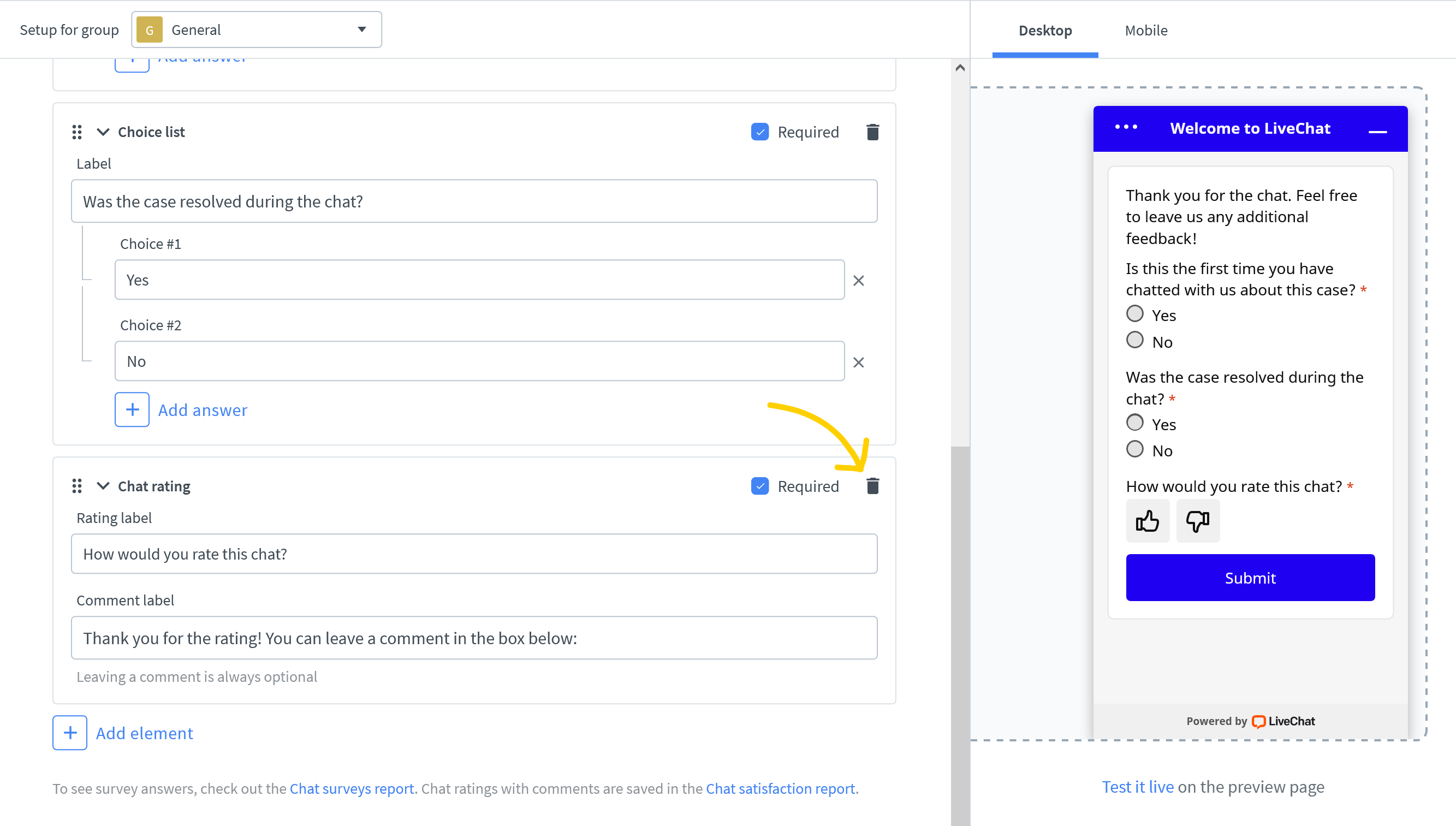Click the thumbs up rating icon

pyautogui.click(x=1147, y=520)
